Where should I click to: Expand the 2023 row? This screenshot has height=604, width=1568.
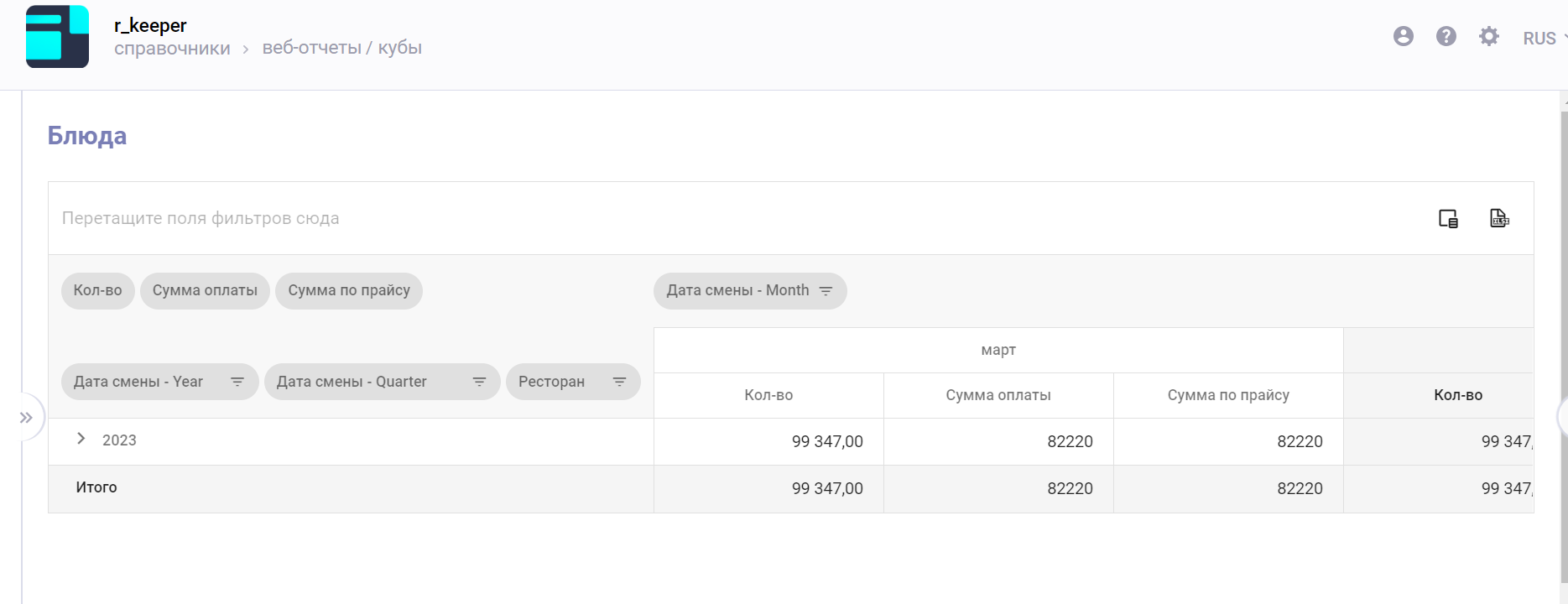(81, 439)
